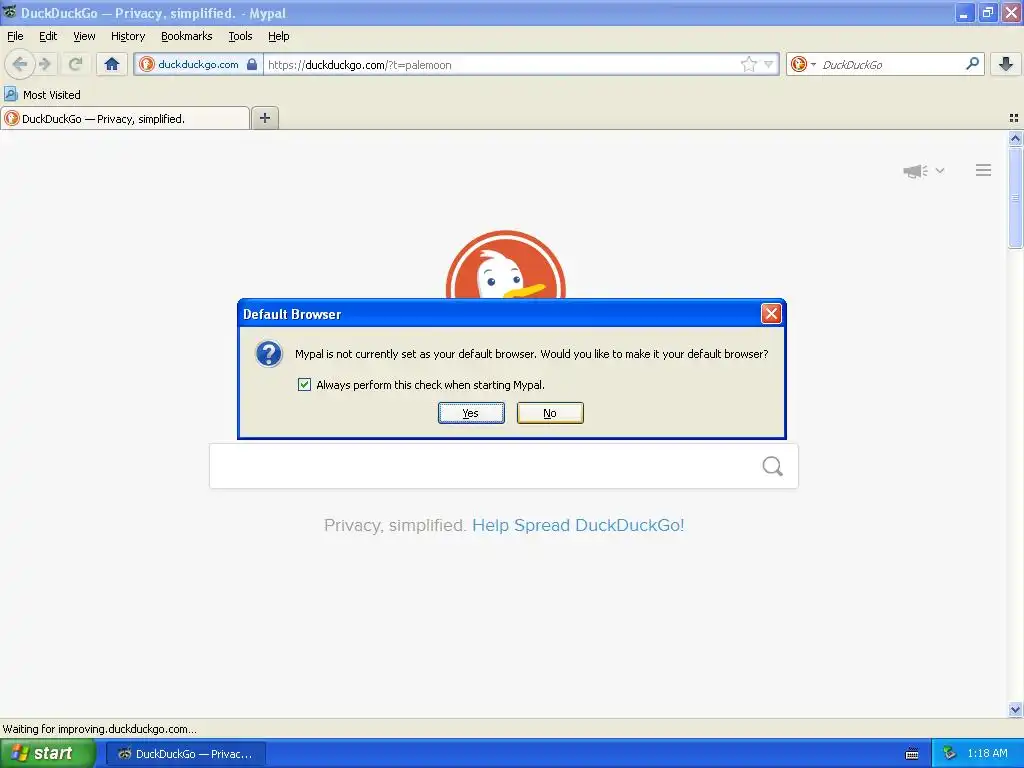The width and height of the screenshot is (1024, 768).
Task: Open the Most Visited bookmarks folder
Action: (x=43, y=95)
